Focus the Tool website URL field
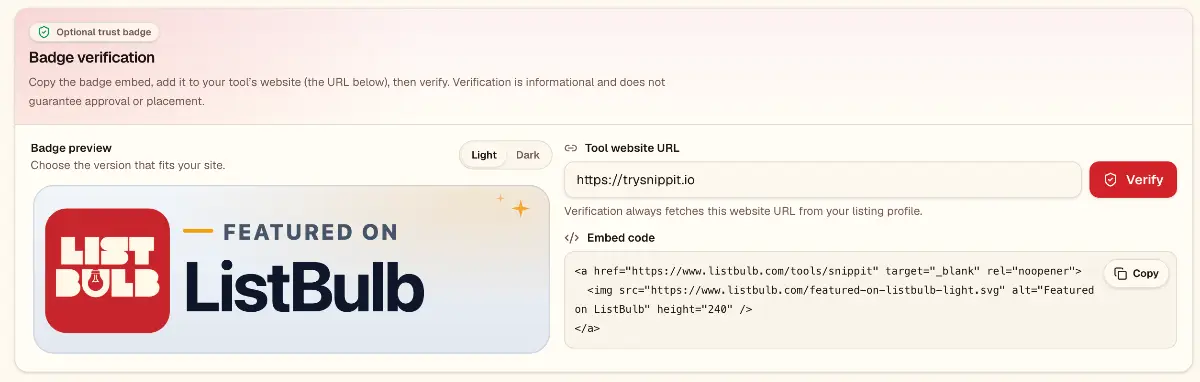Screen dimensions: 1200x382 pos(822,180)
